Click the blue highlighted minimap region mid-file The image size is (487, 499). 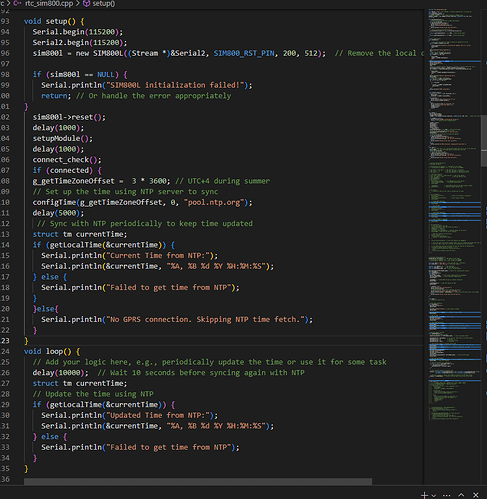coord(455,212)
